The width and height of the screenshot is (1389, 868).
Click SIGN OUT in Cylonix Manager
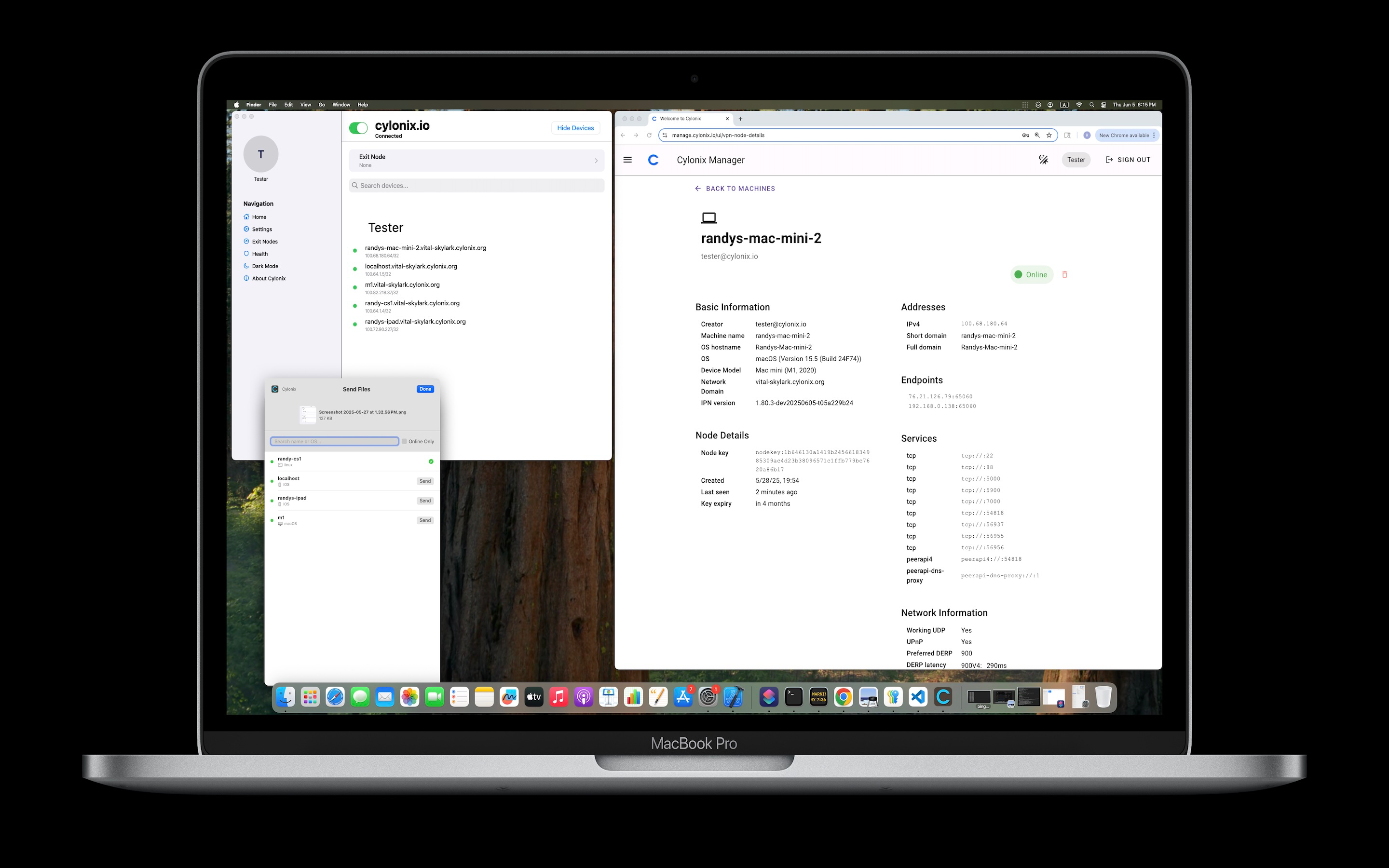tap(1128, 160)
